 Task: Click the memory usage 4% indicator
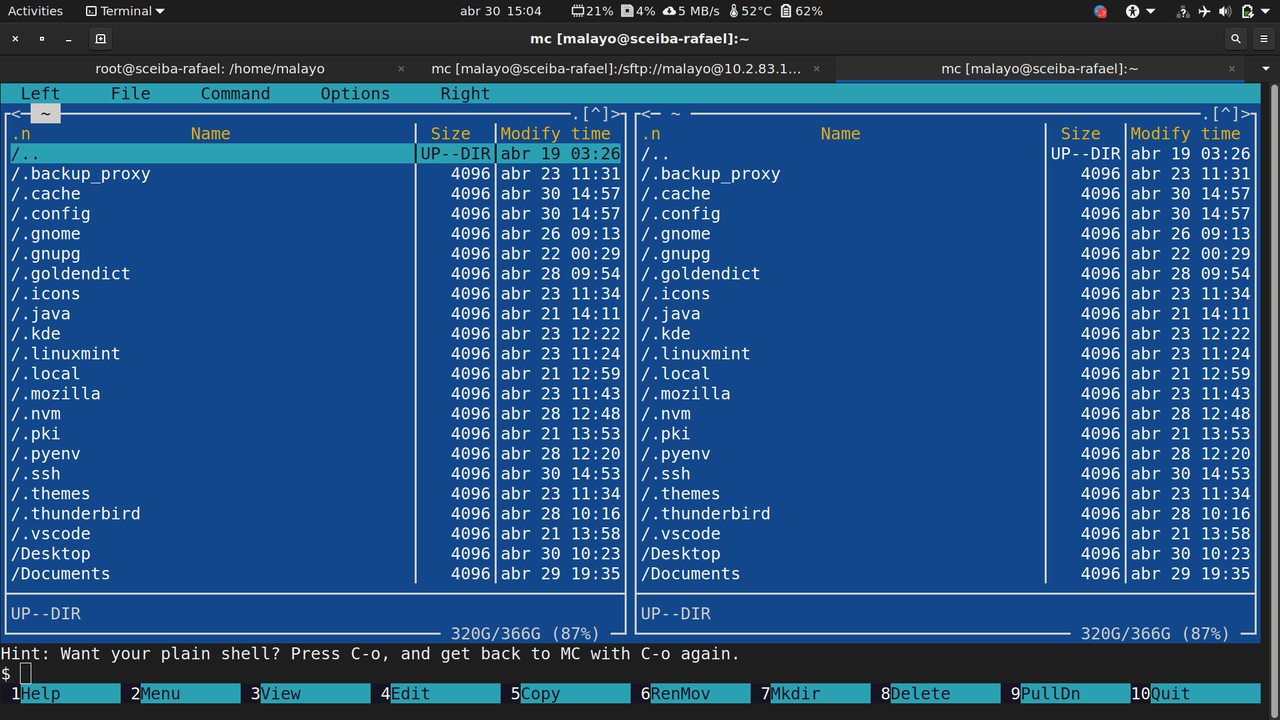[638, 11]
